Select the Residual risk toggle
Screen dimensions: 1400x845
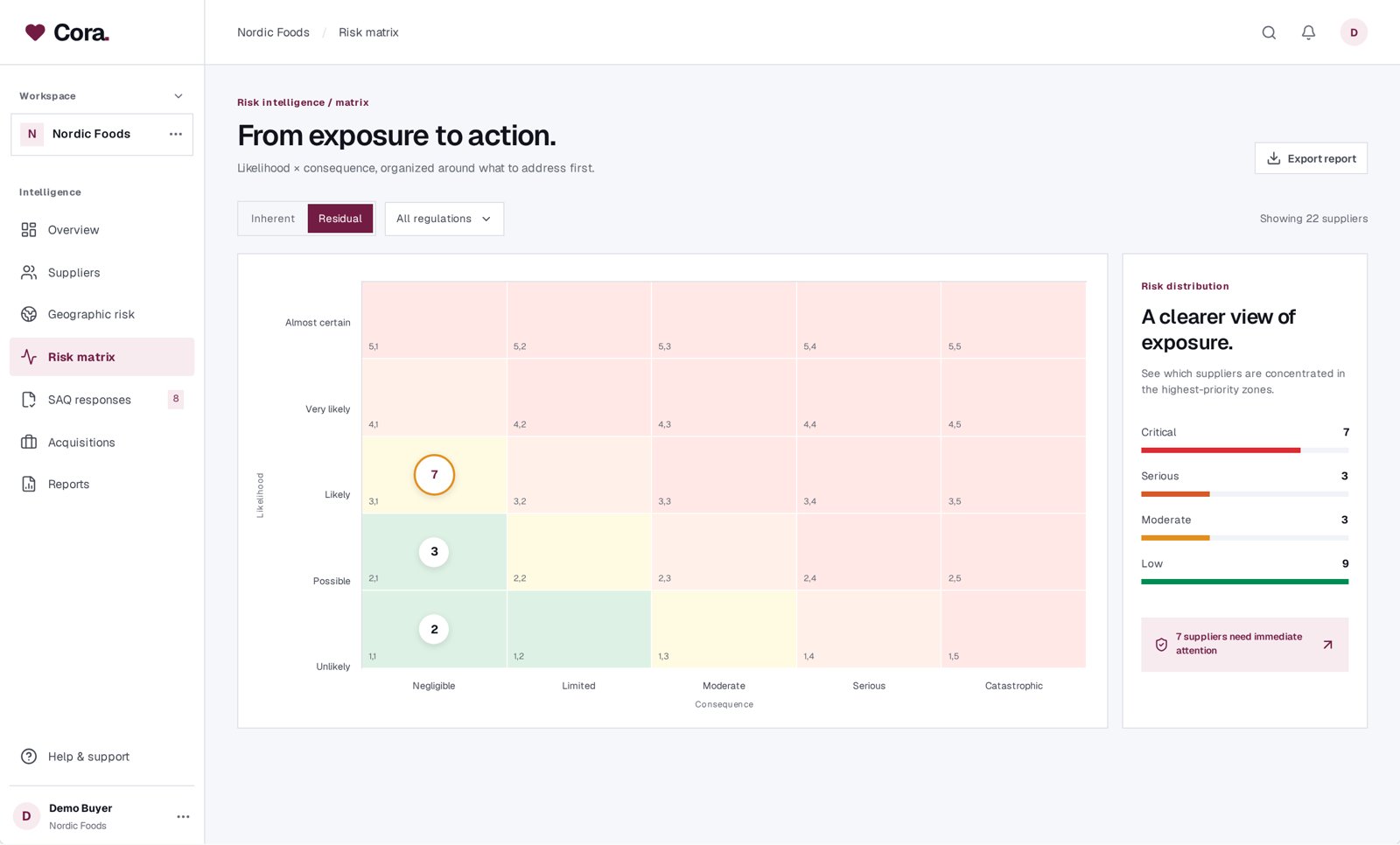(340, 219)
